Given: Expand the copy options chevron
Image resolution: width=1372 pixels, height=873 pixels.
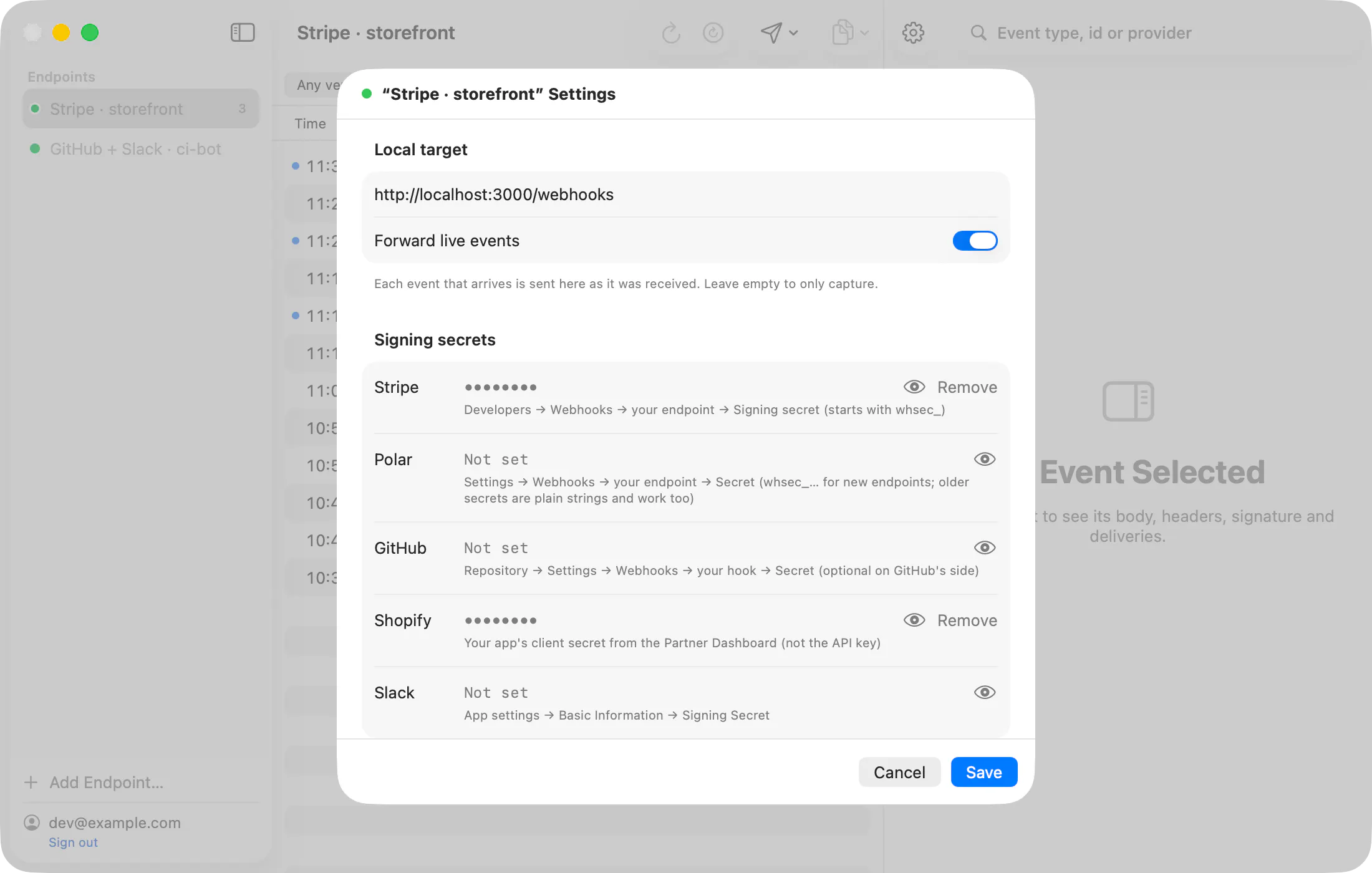Looking at the screenshot, I should [x=864, y=32].
